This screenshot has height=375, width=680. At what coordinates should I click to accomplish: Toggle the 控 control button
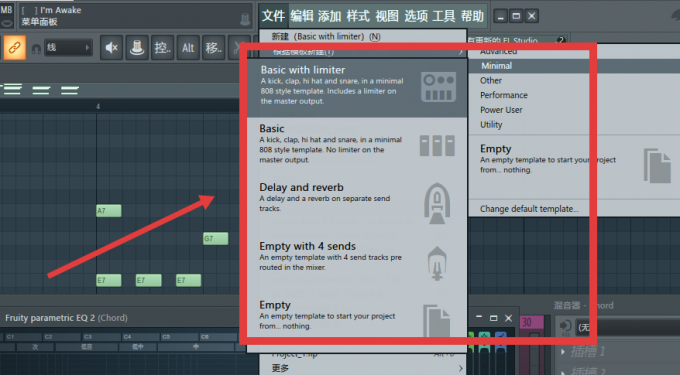coord(162,47)
